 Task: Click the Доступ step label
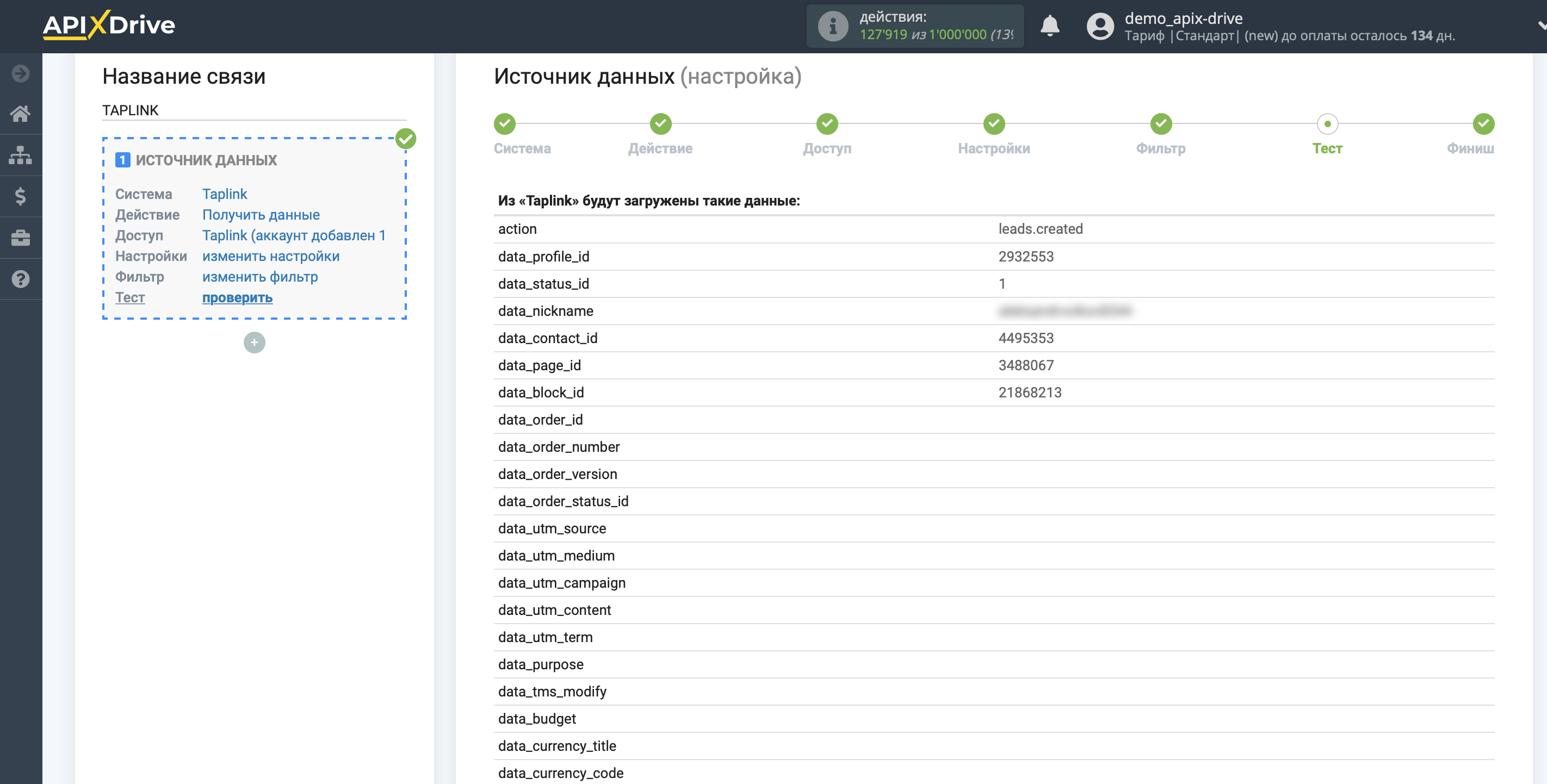tap(827, 148)
